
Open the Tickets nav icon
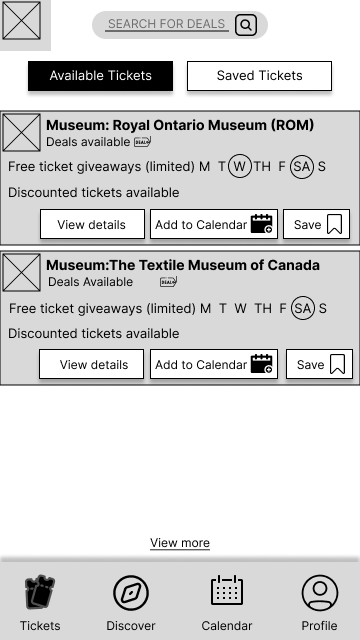(40, 591)
